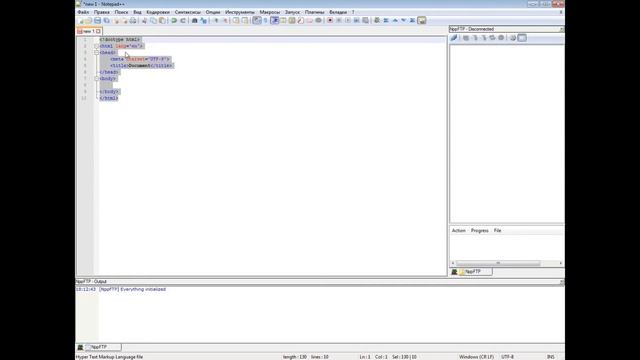Open the Поиск menu

coord(121,12)
